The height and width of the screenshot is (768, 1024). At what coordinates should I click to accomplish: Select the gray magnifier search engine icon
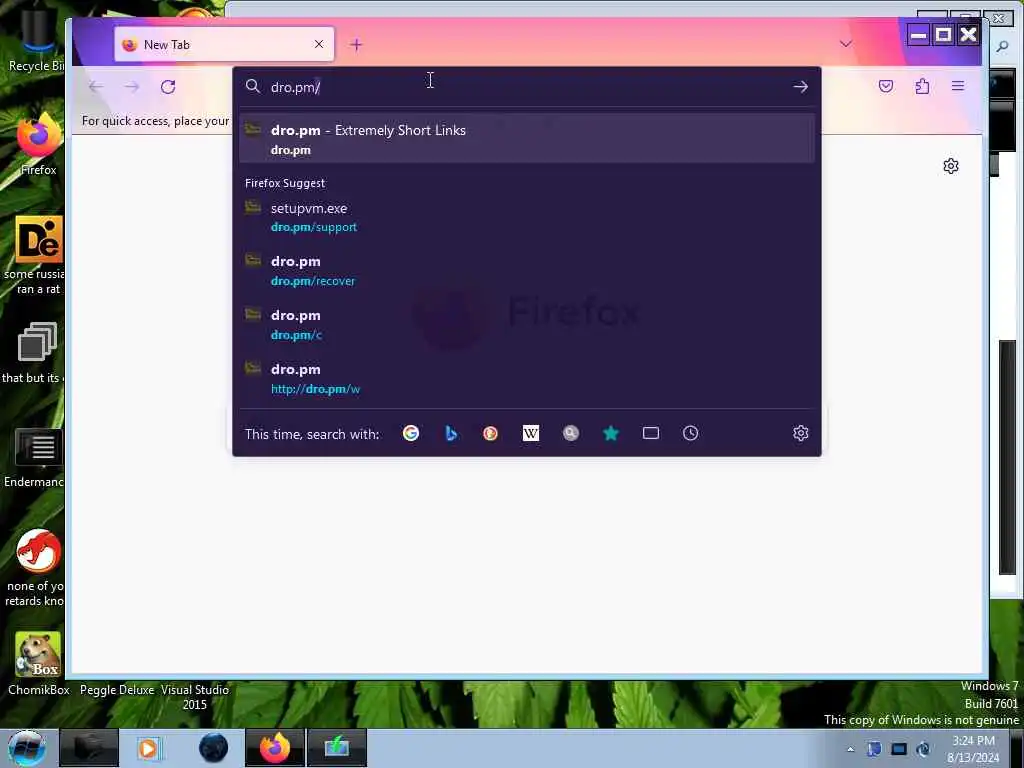(571, 433)
